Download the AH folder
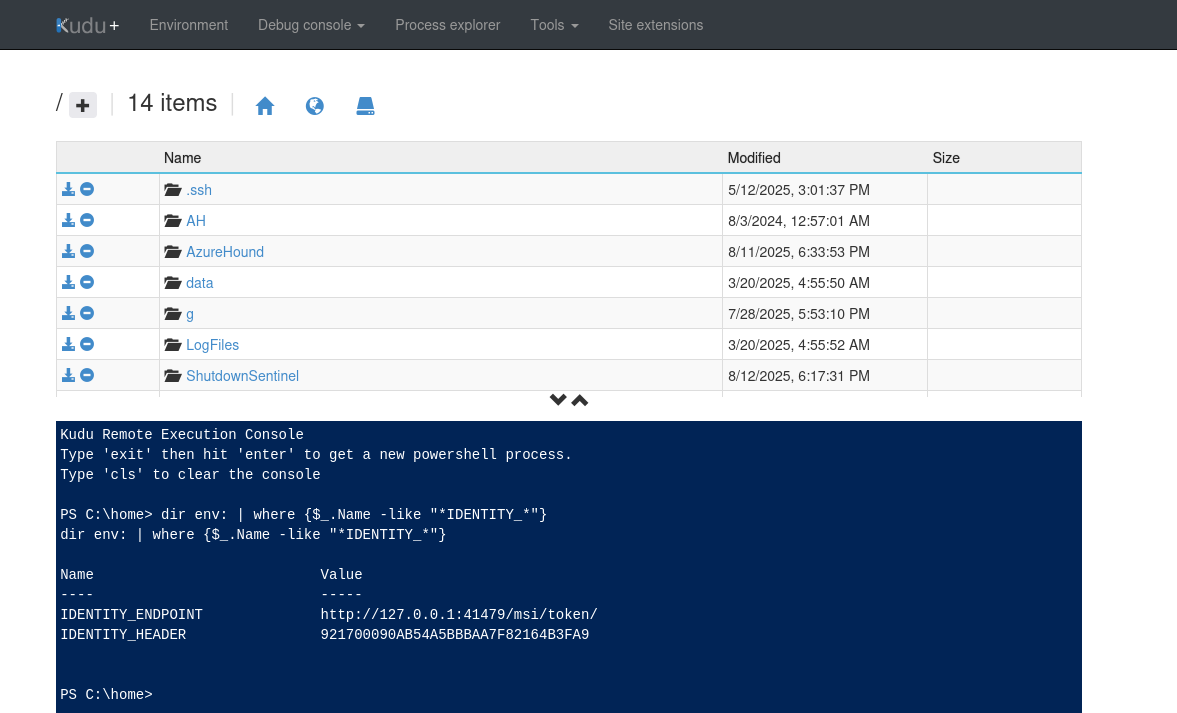Screen dimensions: 1177x713 click(x=68, y=220)
